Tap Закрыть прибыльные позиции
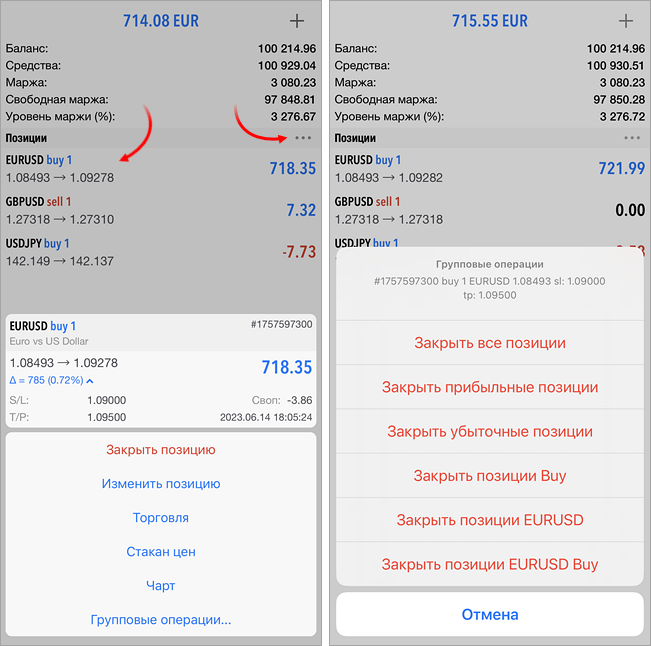This screenshot has width=651, height=646. pyautogui.click(x=490, y=387)
